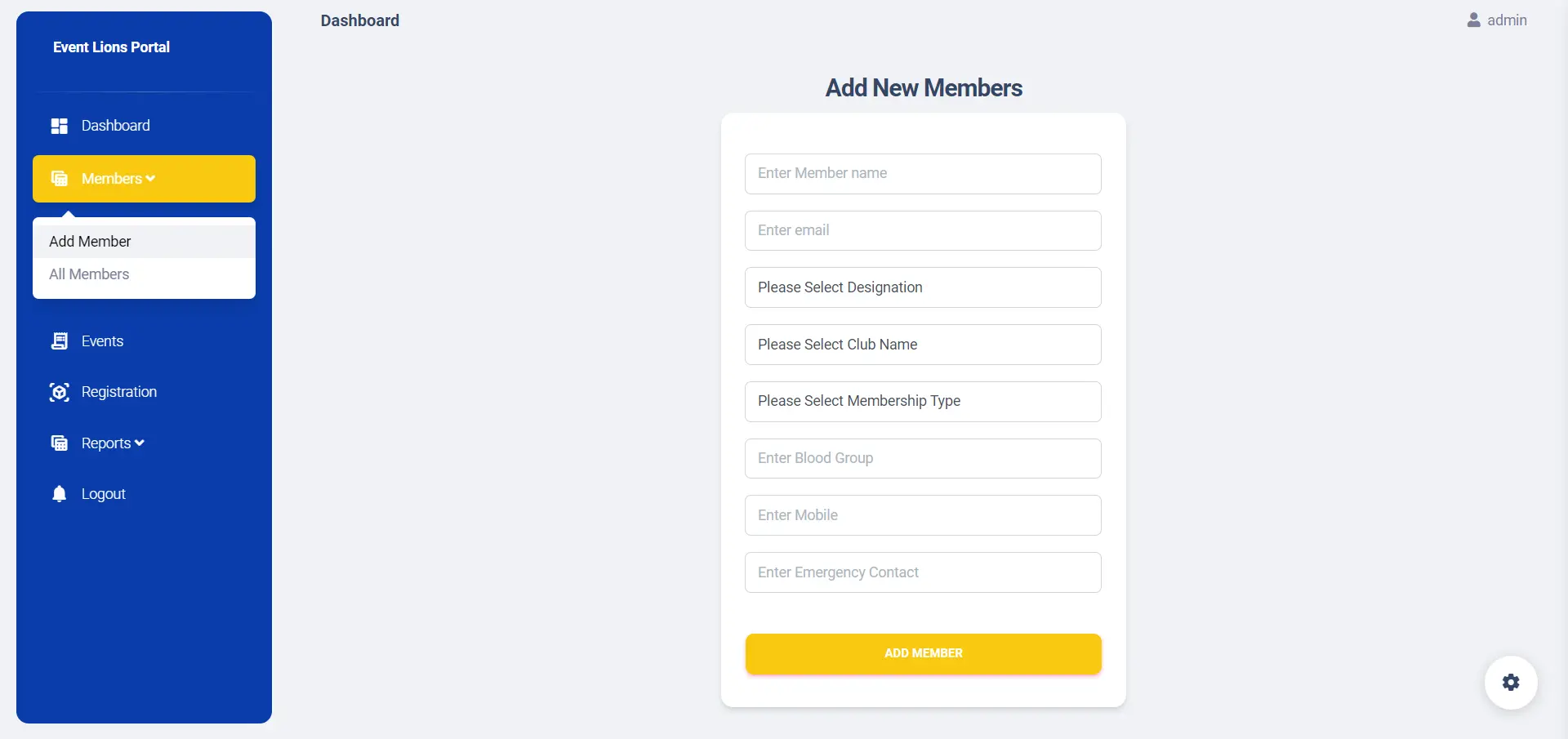
Task: Open settings with the gear icon
Action: pos(1511,683)
